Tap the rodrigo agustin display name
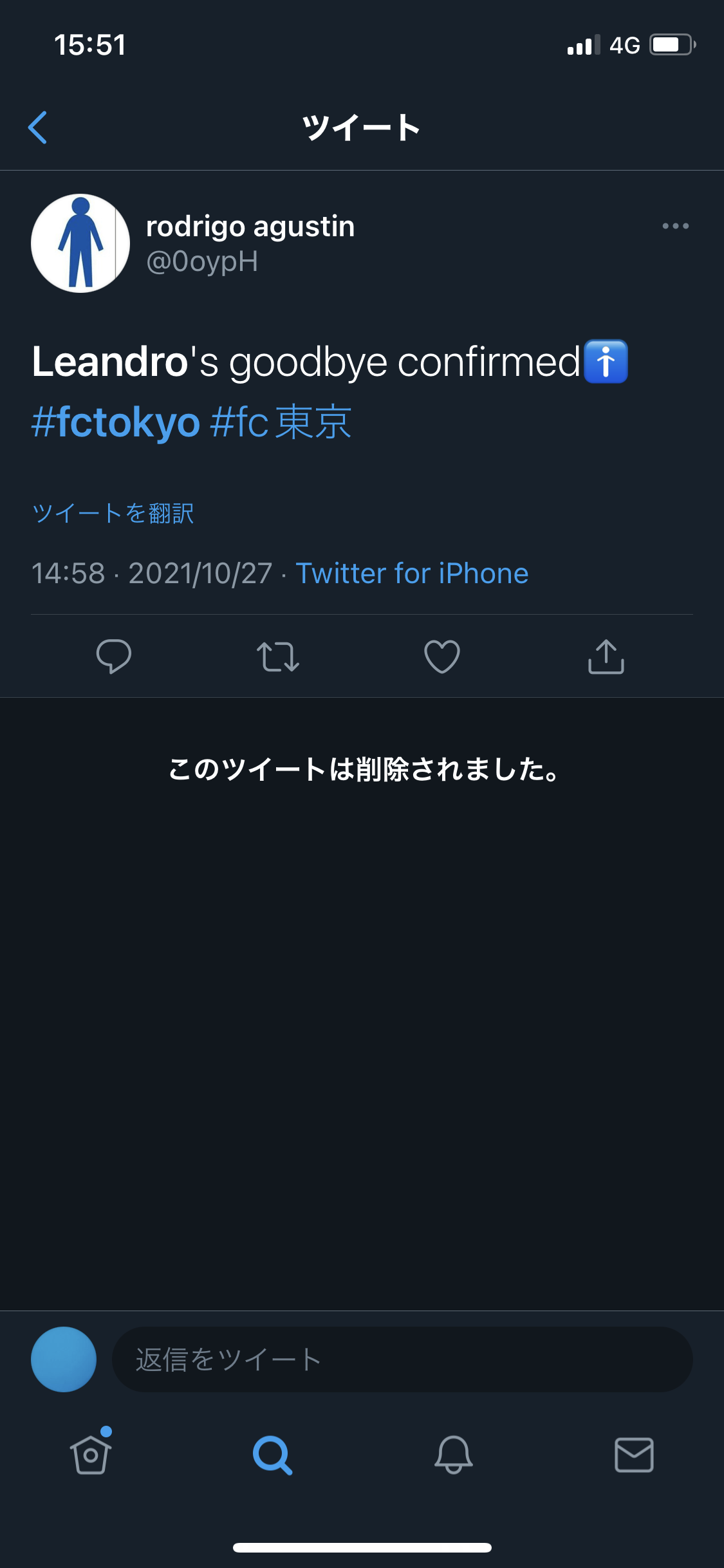The height and width of the screenshot is (1568, 724). (x=250, y=227)
